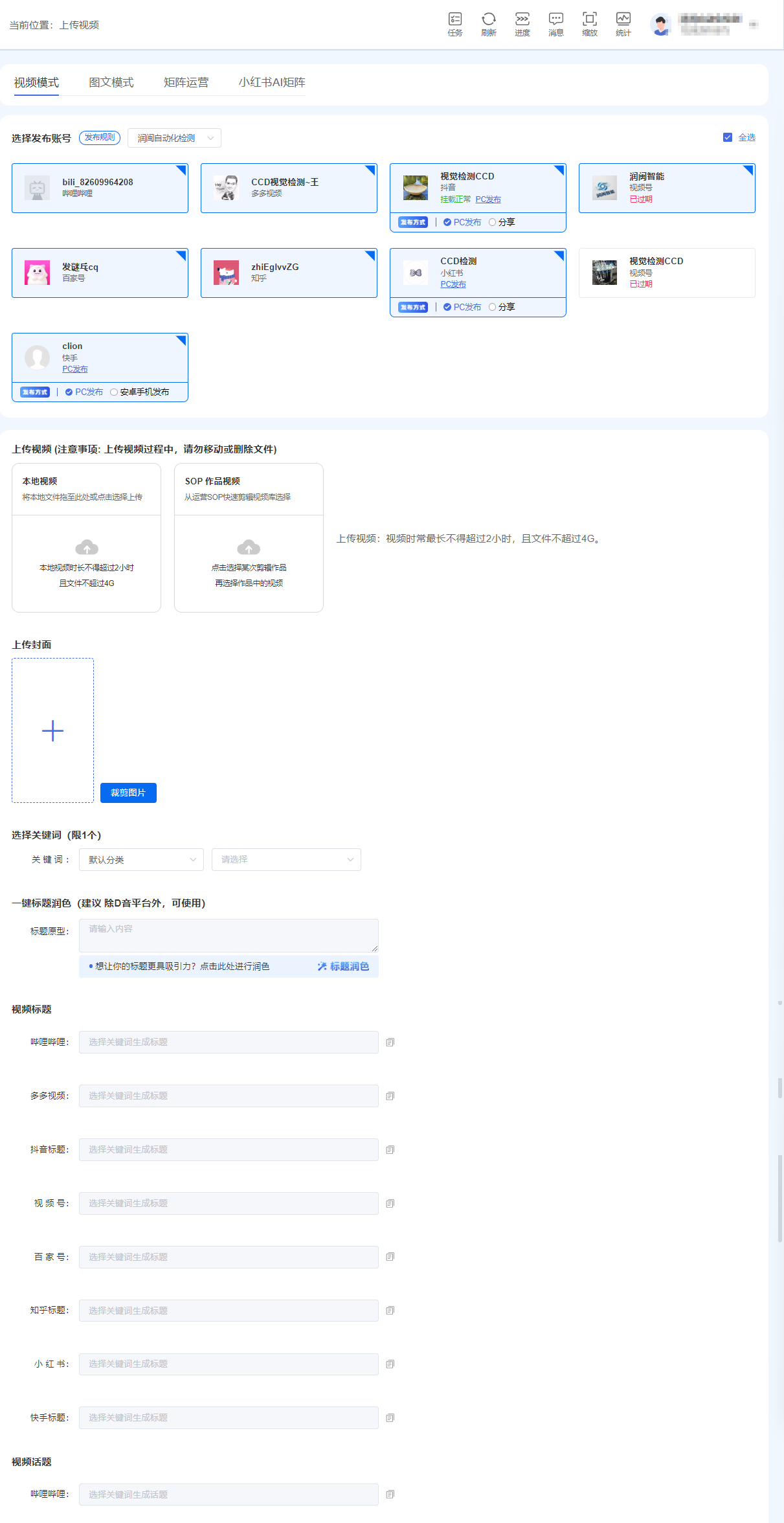Click the 裁剪图片 button
The height and width of the screenshot is (1523, 784).
(128, 793)
